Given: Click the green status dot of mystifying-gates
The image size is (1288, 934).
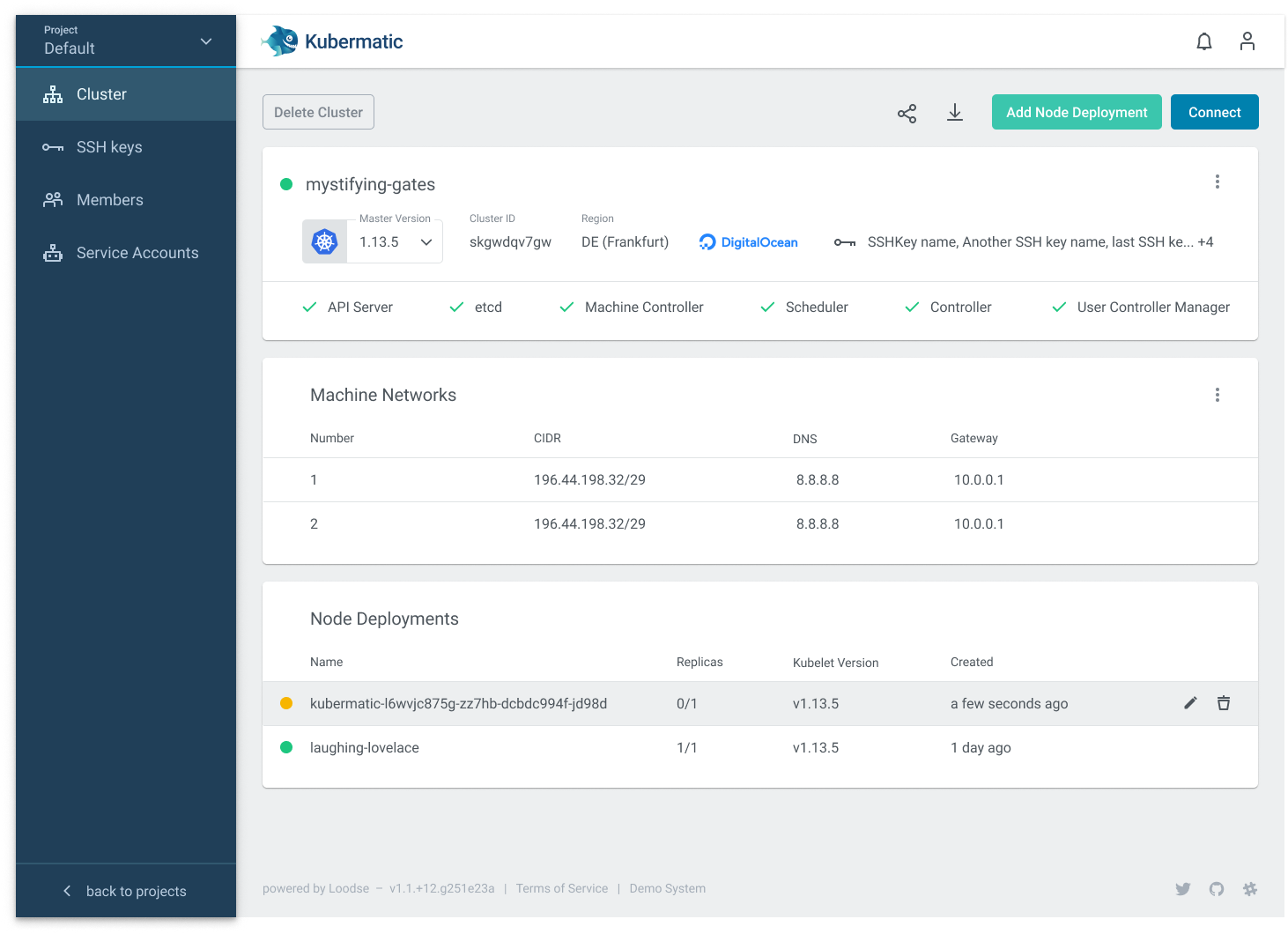Looking at the screenshot, I should point(286,184).
